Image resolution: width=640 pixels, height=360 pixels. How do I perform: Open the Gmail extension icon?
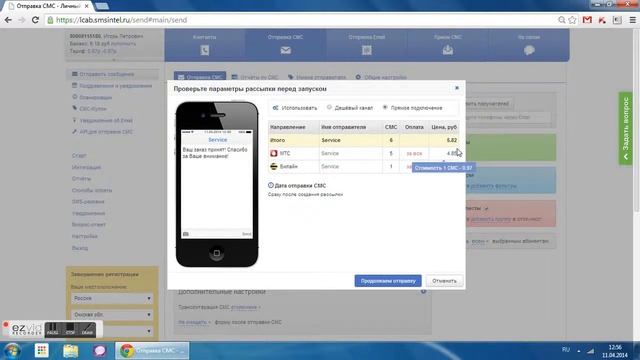587,20
